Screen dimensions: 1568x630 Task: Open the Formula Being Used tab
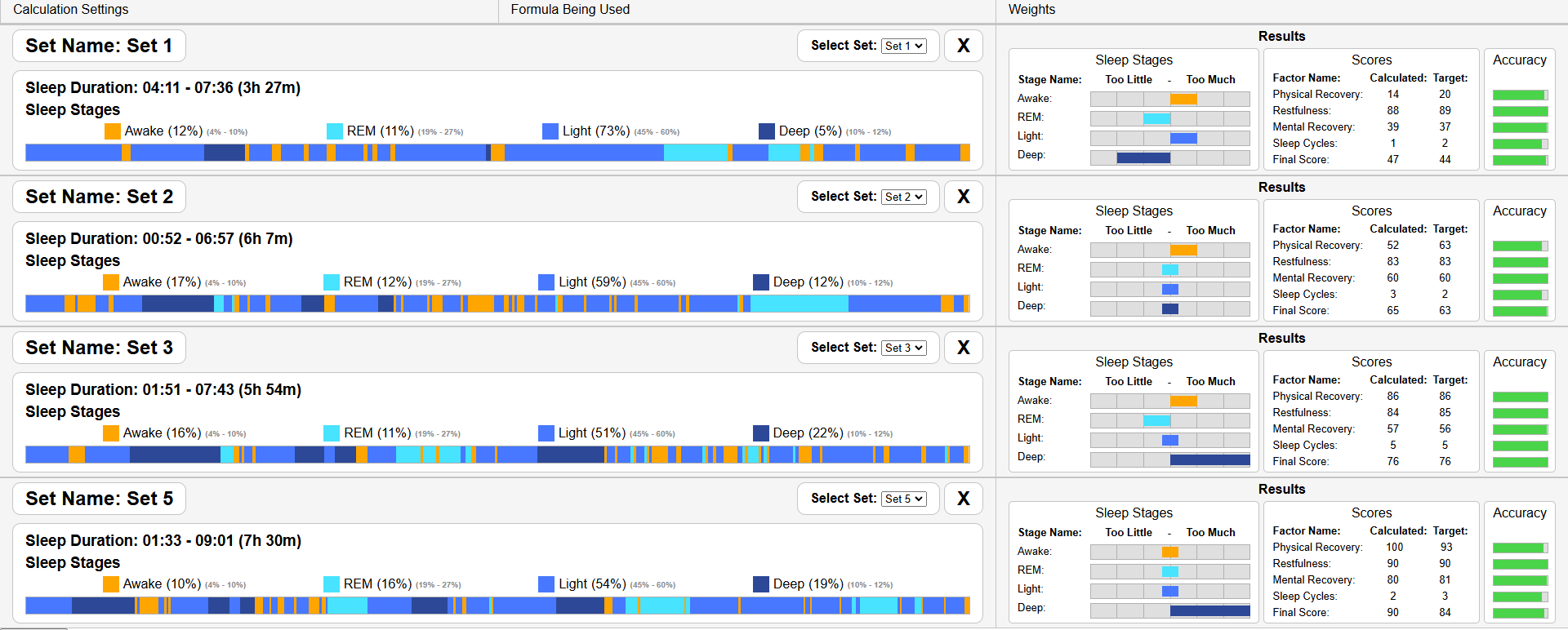point(570,10)
